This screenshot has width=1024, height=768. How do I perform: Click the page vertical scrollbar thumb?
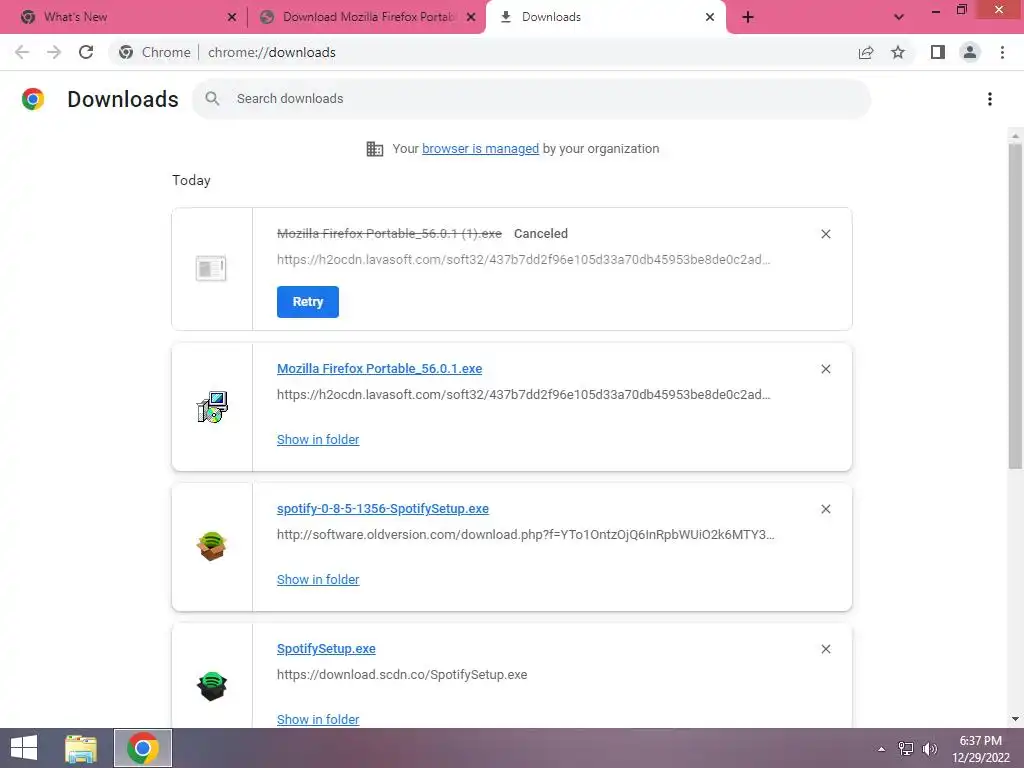click(x=1015, y=306)
